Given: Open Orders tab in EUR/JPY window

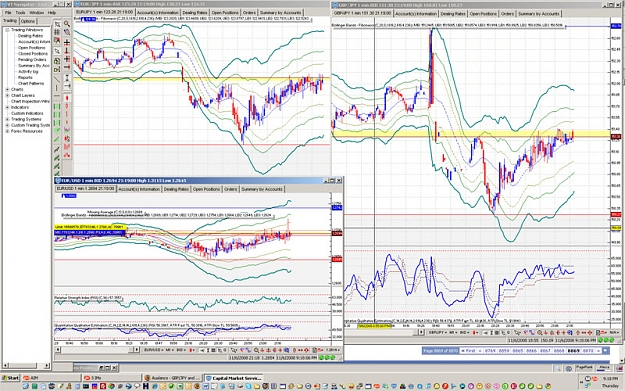Looking at the screenshot, I should pyautogui.click(x=249, y=13).
